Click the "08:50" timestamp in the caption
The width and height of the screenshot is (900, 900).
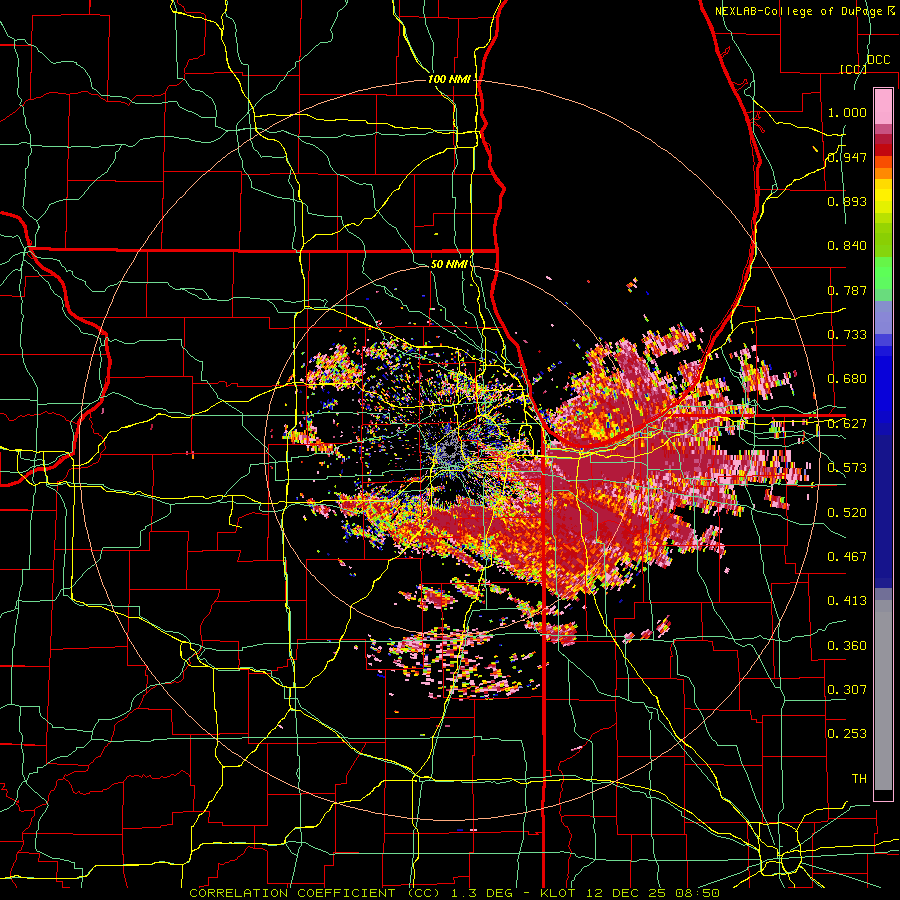pyautogui.click(x=699, y=893)
